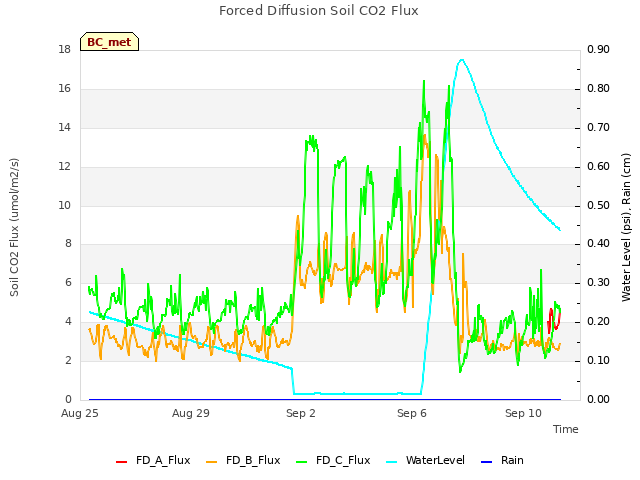
Task: Click the 14 value on left axis
Action: click(65, 128)
